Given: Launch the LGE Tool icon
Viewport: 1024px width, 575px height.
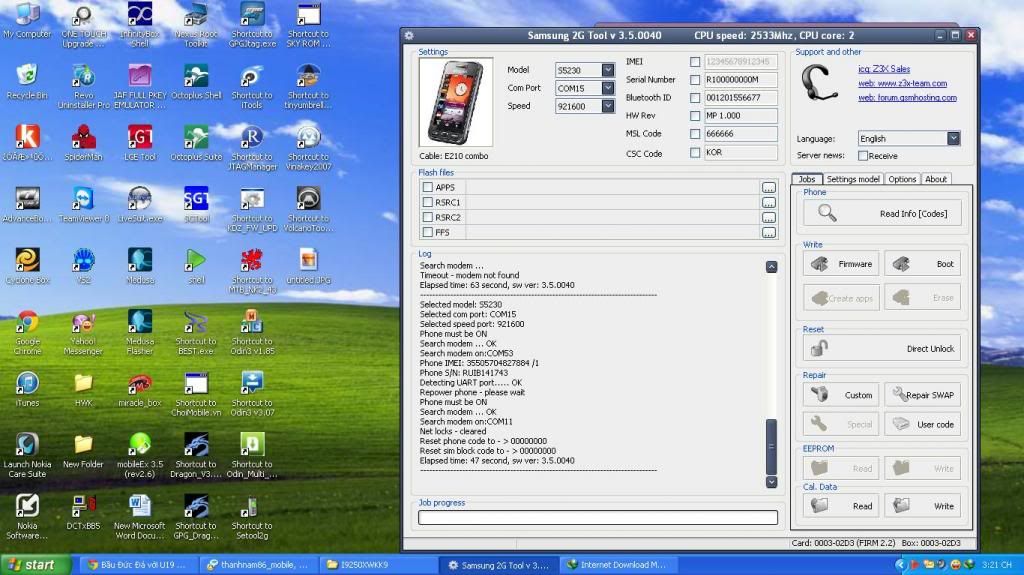Looking at the screenshot, I should [140, 144].
